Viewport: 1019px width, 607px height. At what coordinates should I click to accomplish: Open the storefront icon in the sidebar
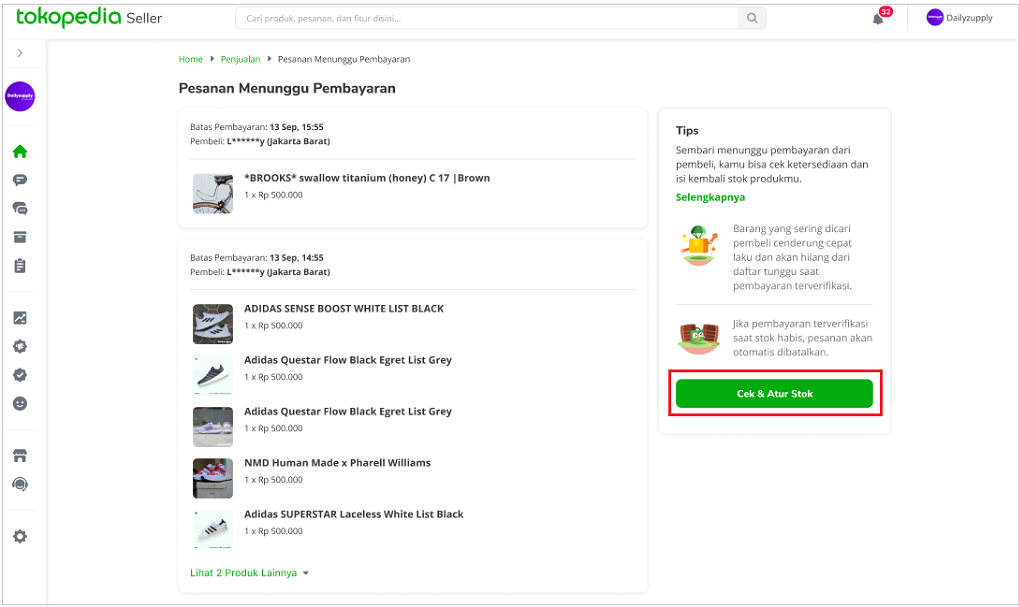point(20,456)
